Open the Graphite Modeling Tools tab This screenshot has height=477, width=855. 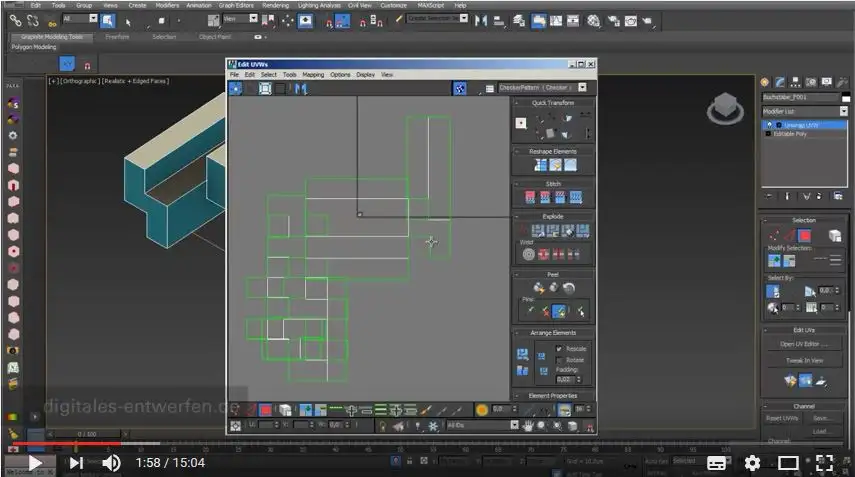pos(52,37)
